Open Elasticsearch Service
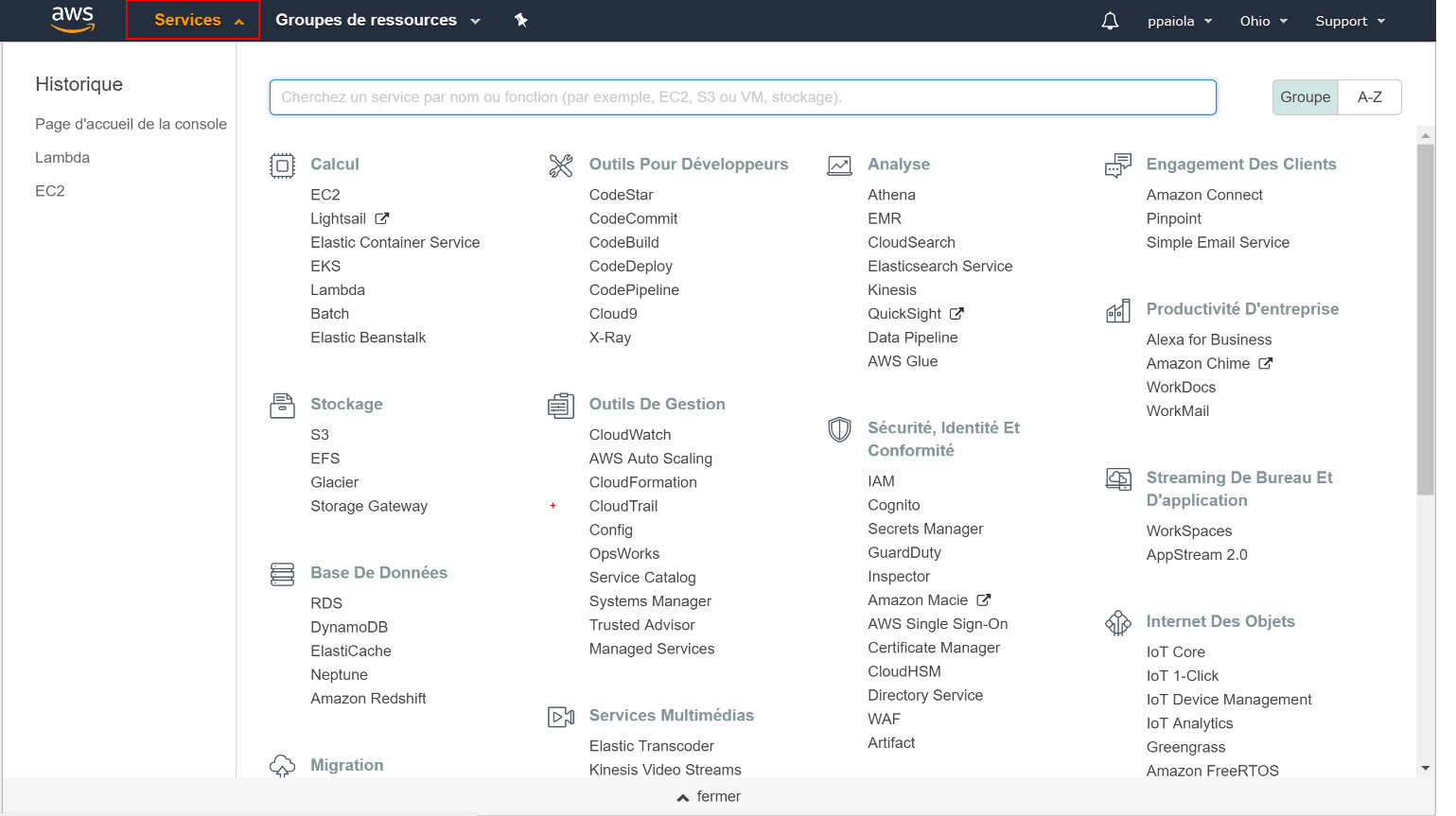Image resolution: width=1456 pixels, height=816 pixels. click(x=939, y=267)
